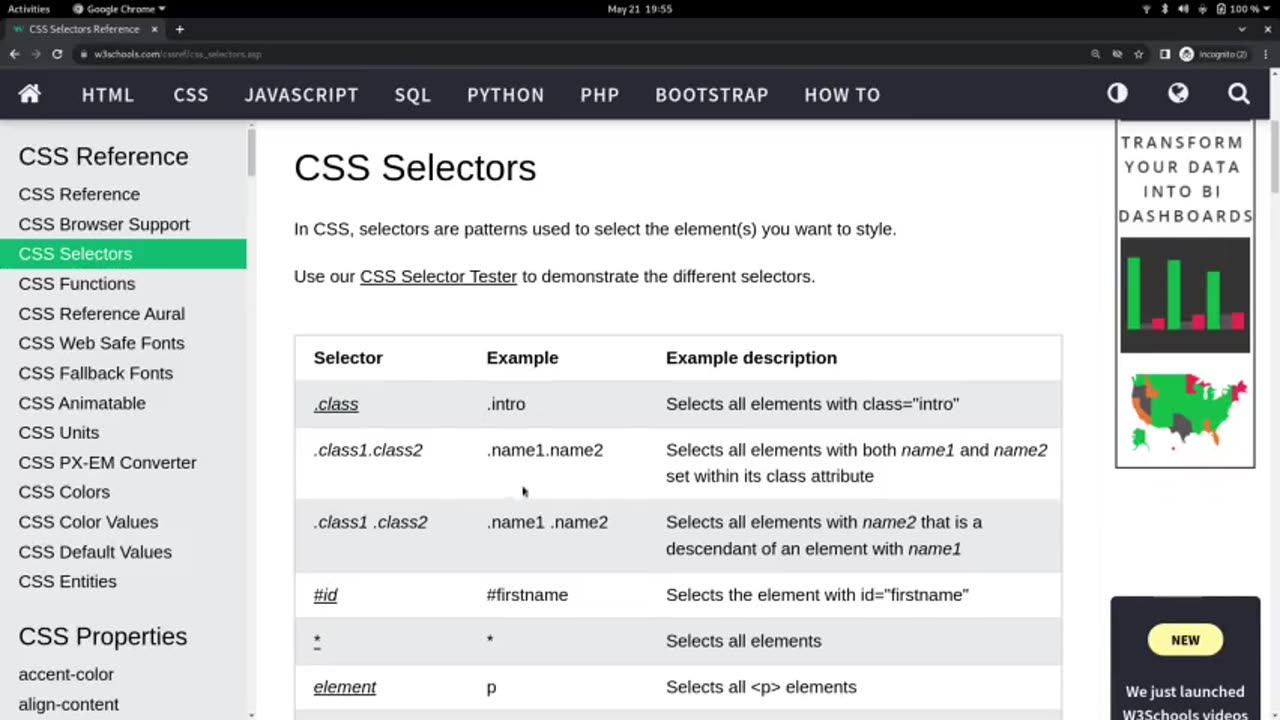Viewport: 1280px width, 720px height.
Task: Click the Bluetooth icon in the top bar
Action: tap(1165, 9)
